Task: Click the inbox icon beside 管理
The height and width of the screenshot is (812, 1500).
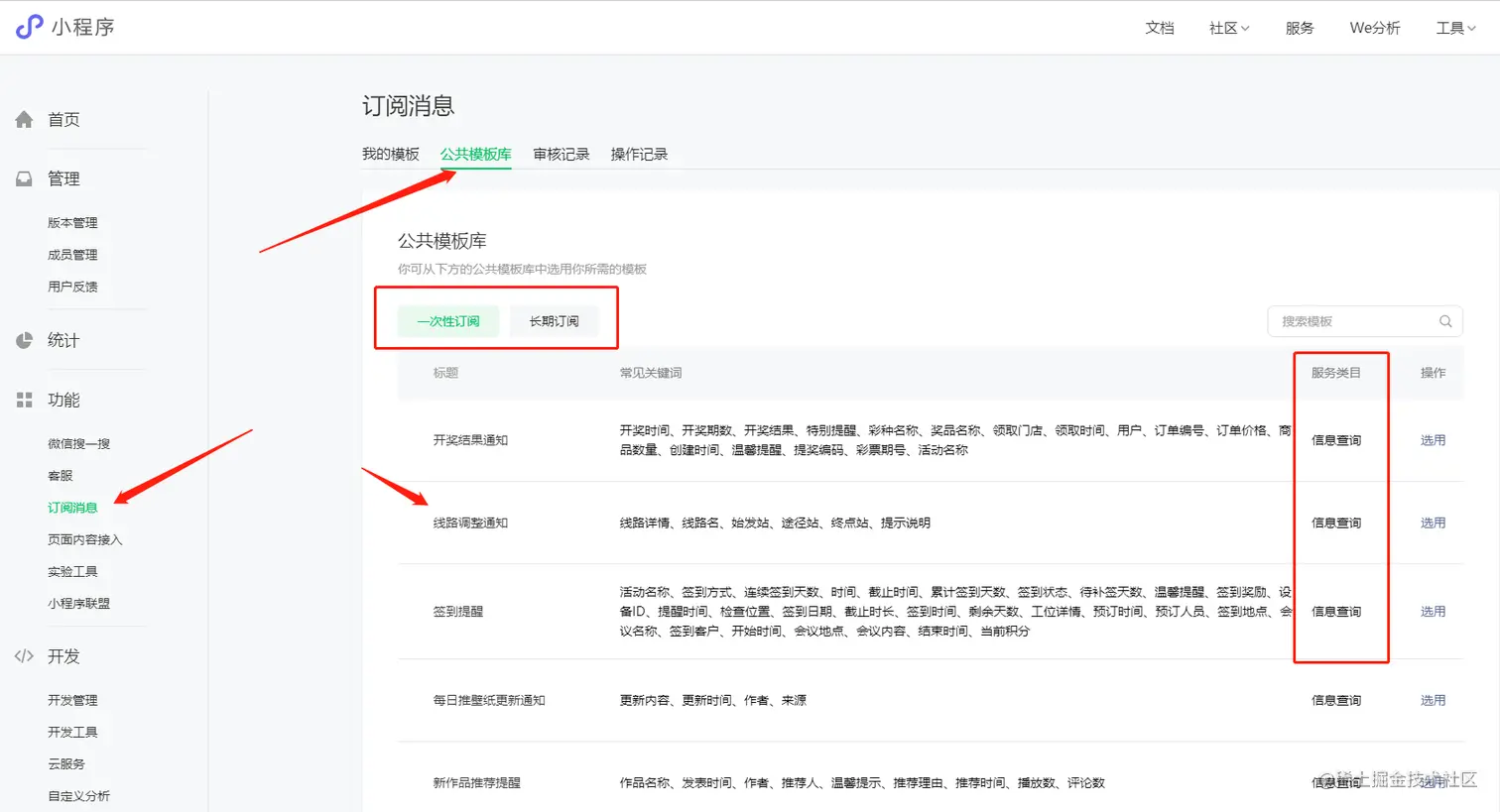Action: click(x=25, y=179)
